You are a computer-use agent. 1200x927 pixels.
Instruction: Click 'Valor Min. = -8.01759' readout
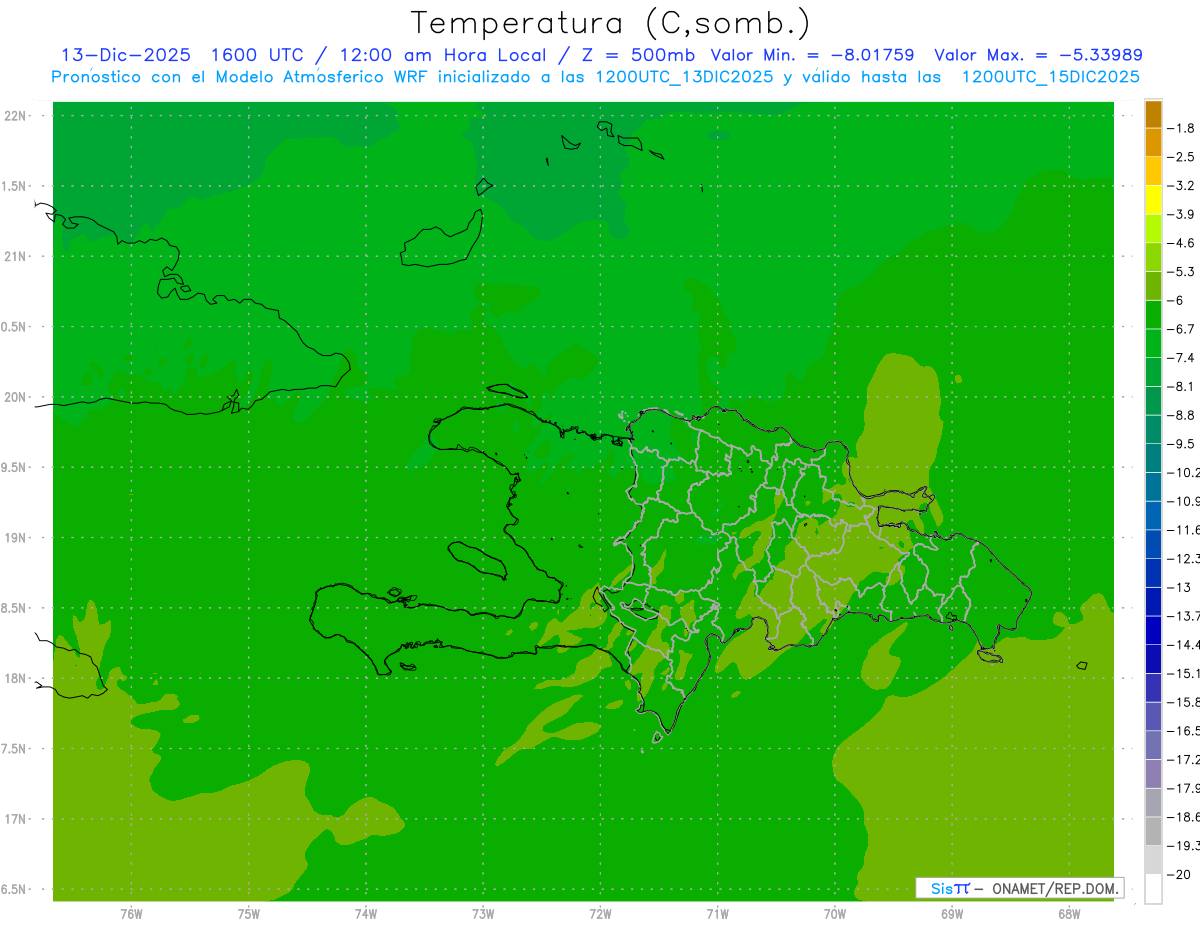pos(812,55)
